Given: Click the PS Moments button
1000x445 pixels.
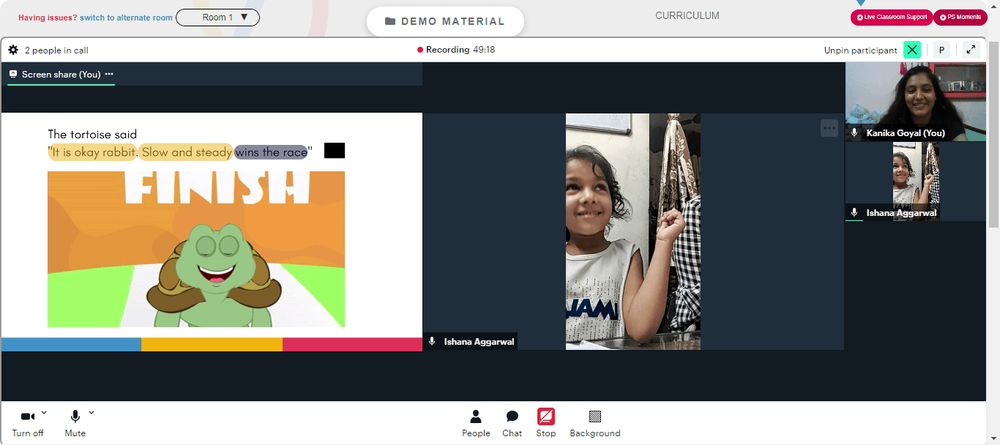Looking at the screenshot, I should point(960,17).
